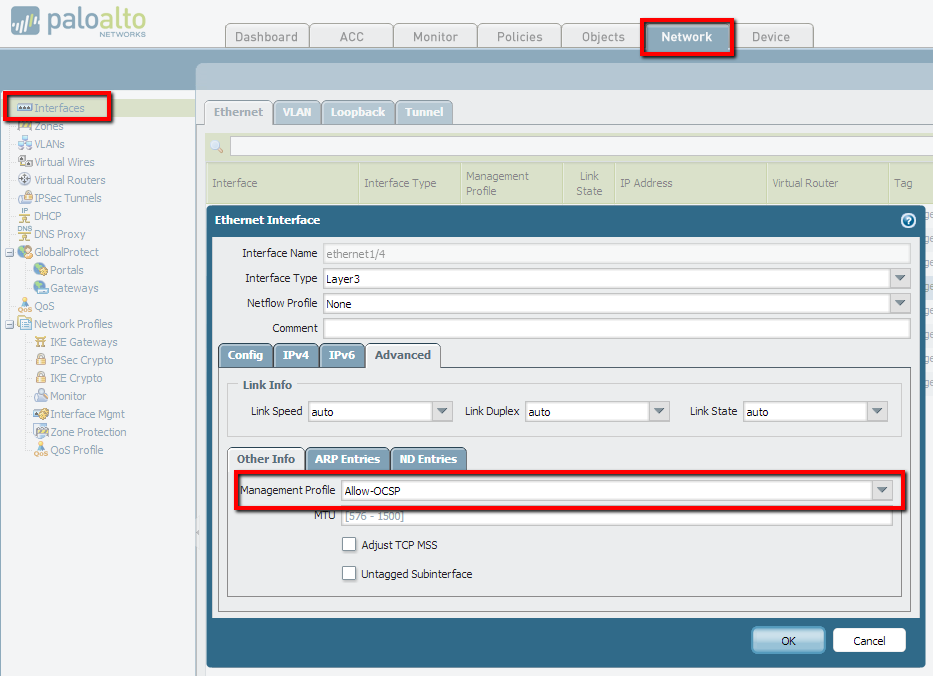The width and height of the screenshot is (933, 676).
Task: Click the Monitor profile icon
Action: pyautogui.click(x=40, y=395)
